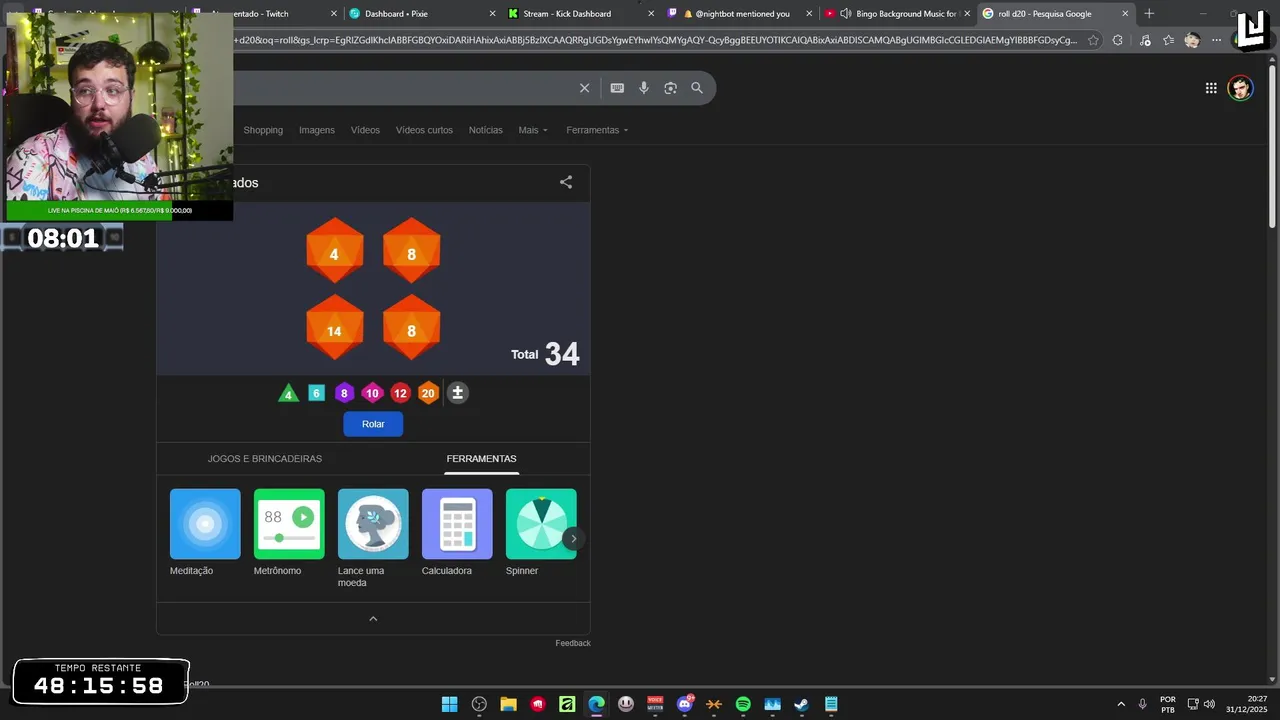The width and height of the screenshot is (1280, 720).
Task: Add an 8-sided die (purple d8 icon)
Action: (x=344, y=393)
